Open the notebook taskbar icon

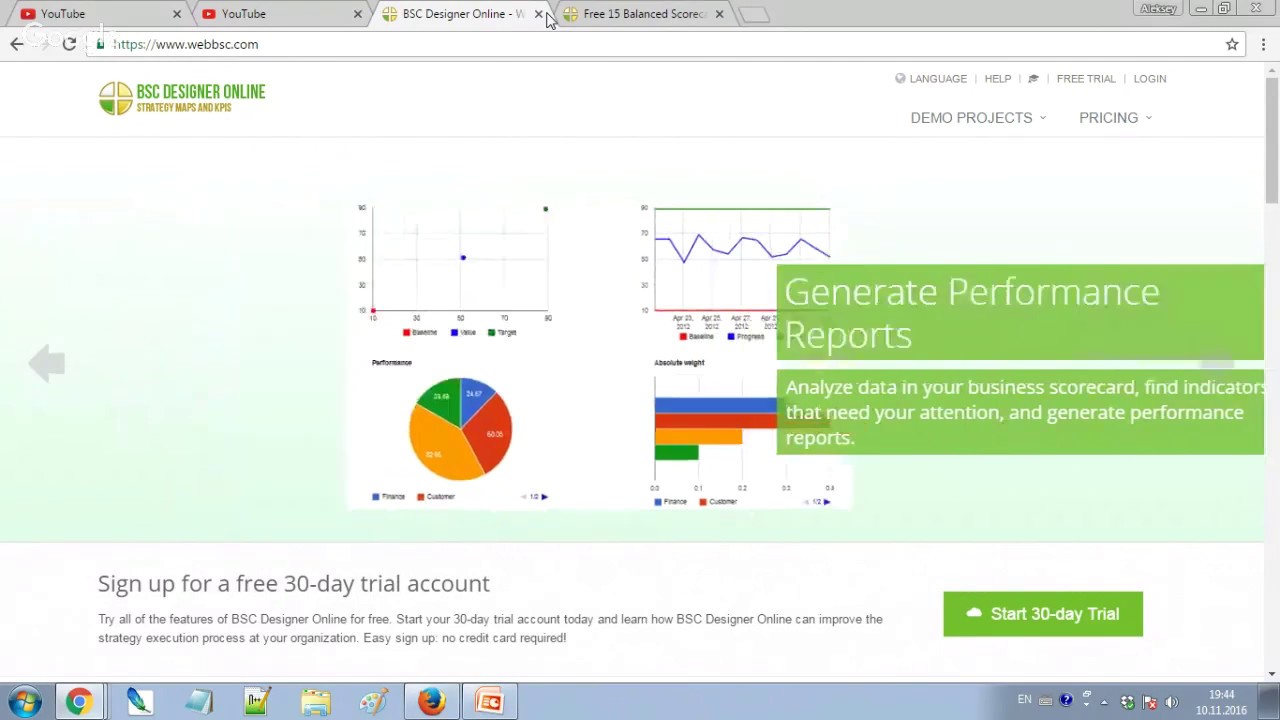click(x=198, y=701)
